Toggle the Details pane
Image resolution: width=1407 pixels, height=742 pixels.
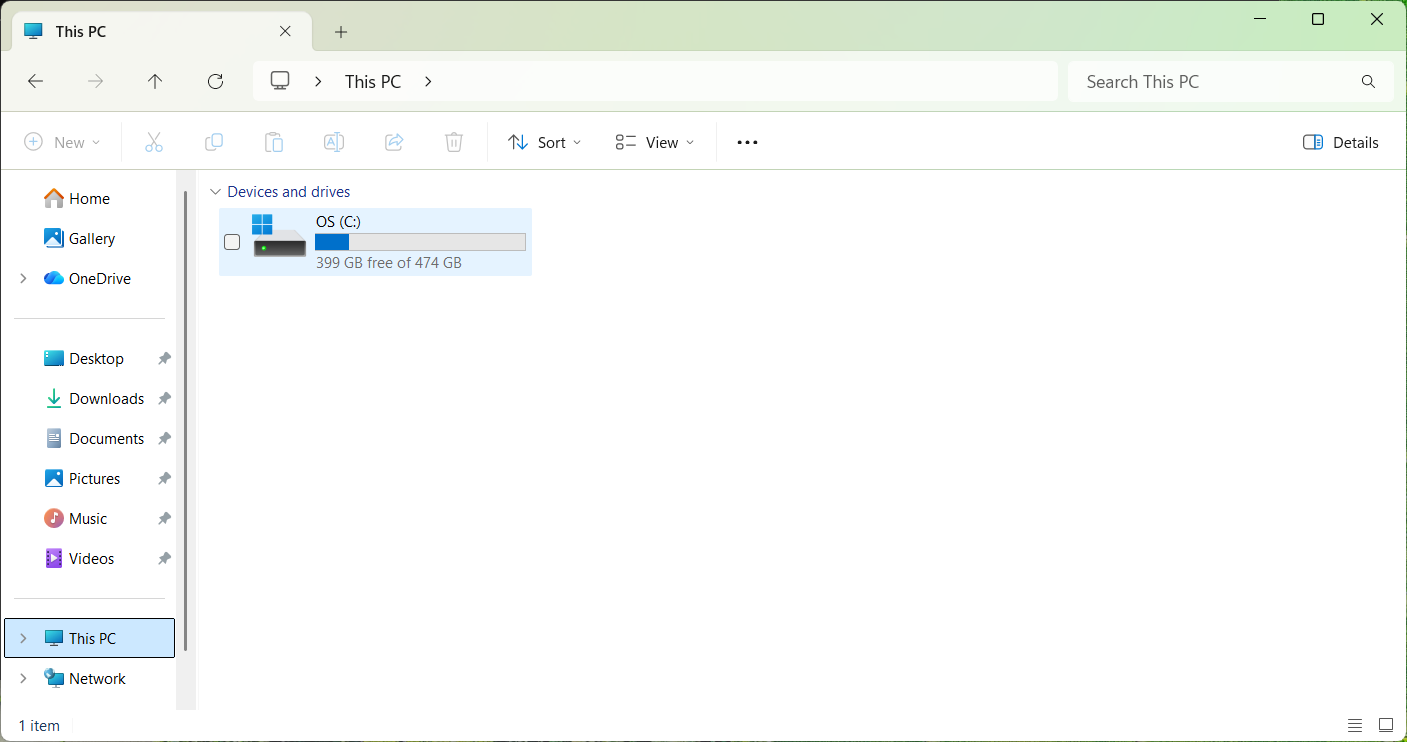tap(1340, 142)
